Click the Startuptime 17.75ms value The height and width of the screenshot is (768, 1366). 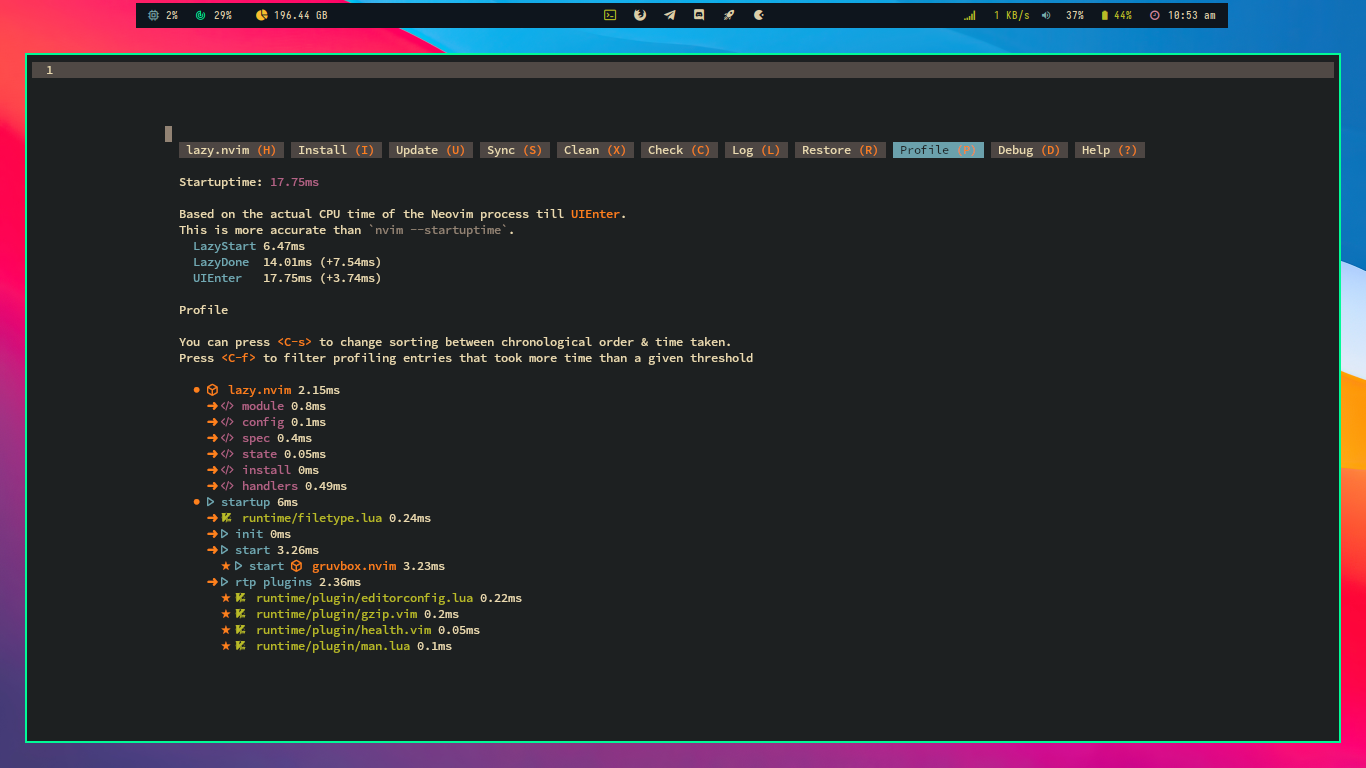(295, 182)
